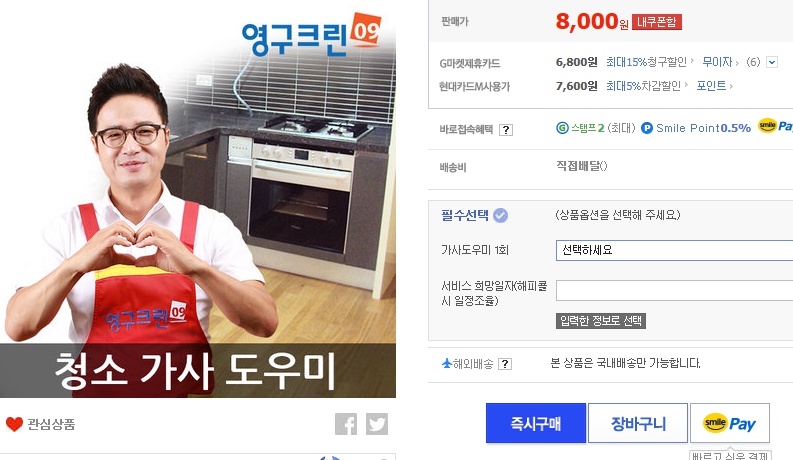
Task: Add item with 장바구니 button
Action: pos(638,423)
